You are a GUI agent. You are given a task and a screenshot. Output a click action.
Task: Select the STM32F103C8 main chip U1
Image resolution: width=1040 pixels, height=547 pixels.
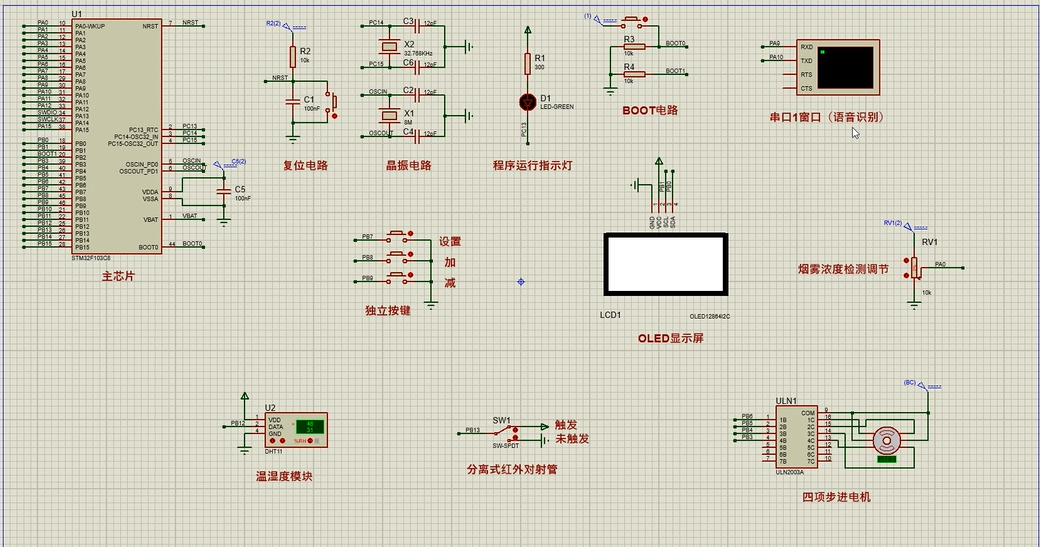[x=117, y=136]
